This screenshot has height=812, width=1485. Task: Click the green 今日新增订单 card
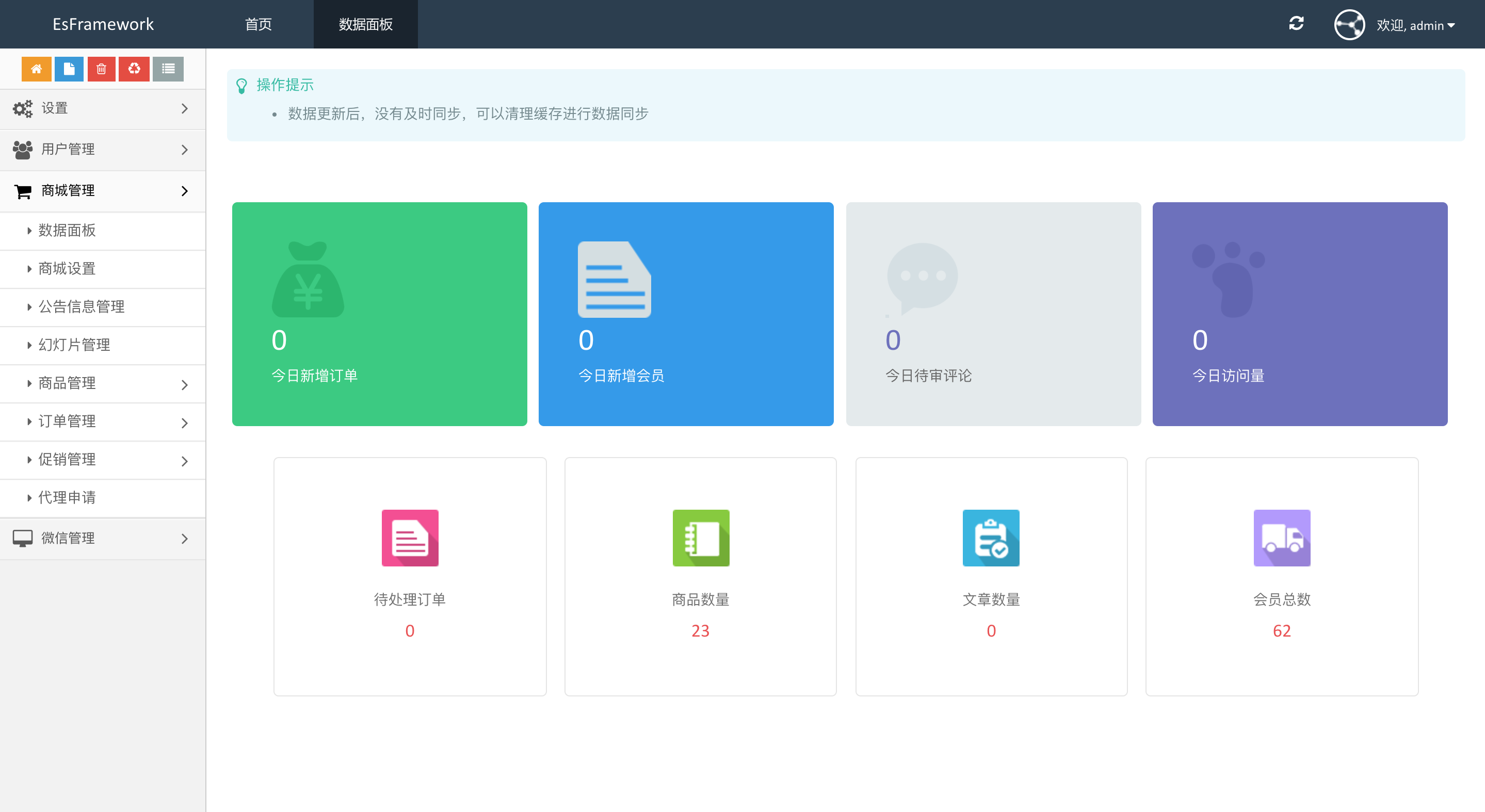pos(379,314)
